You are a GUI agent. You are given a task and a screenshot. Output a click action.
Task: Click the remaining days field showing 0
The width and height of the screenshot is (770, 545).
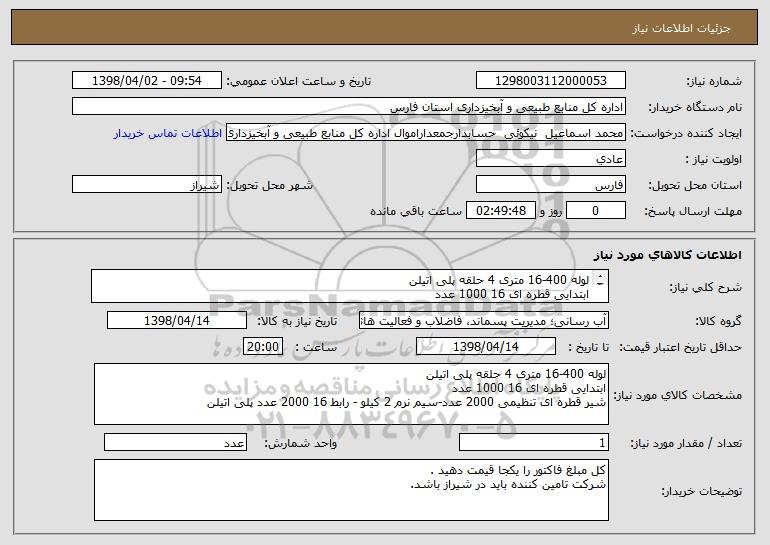pos(596,211)
